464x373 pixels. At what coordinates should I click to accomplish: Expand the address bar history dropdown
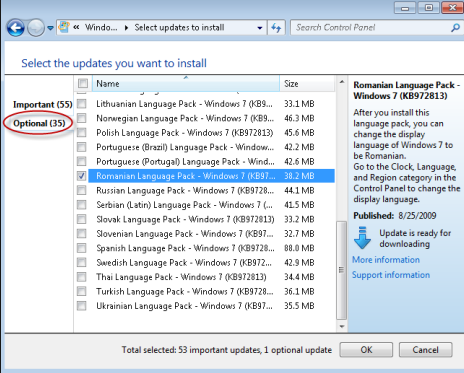(260, 28)
